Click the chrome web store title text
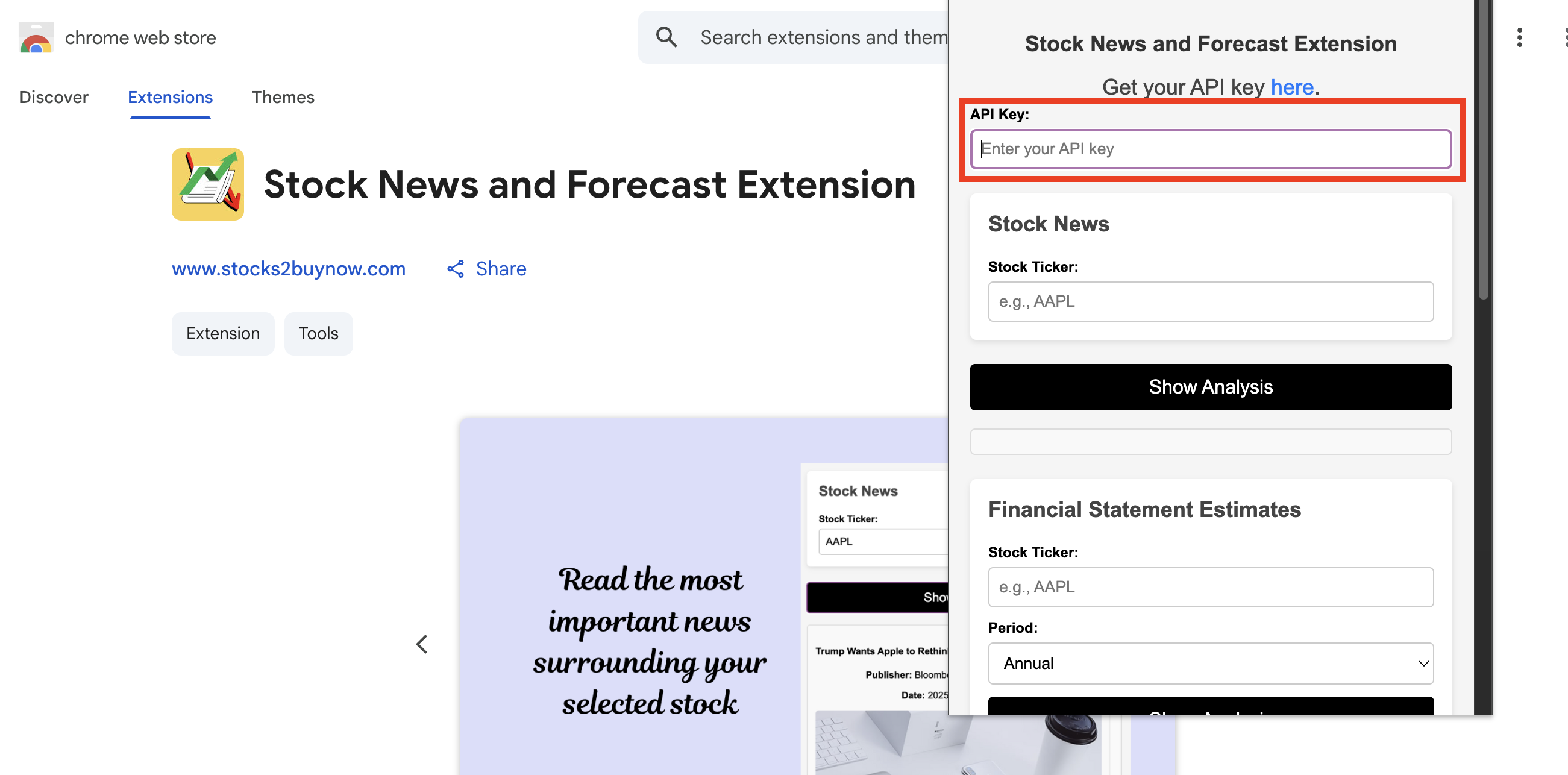The image size is (1568, 775). 140,38
